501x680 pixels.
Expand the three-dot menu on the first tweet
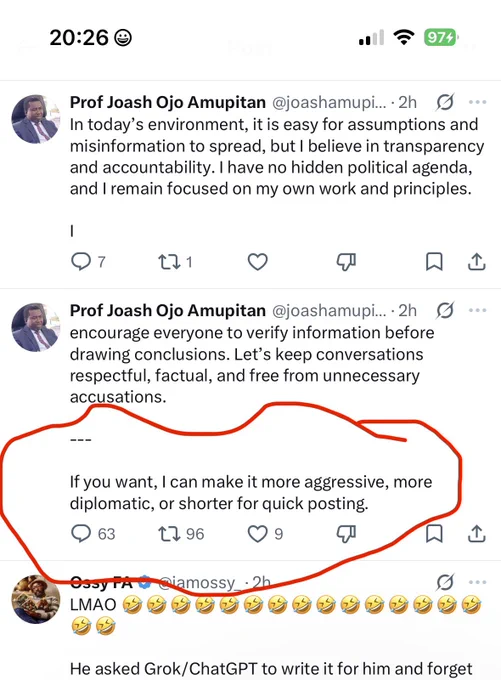click(478, 102)
